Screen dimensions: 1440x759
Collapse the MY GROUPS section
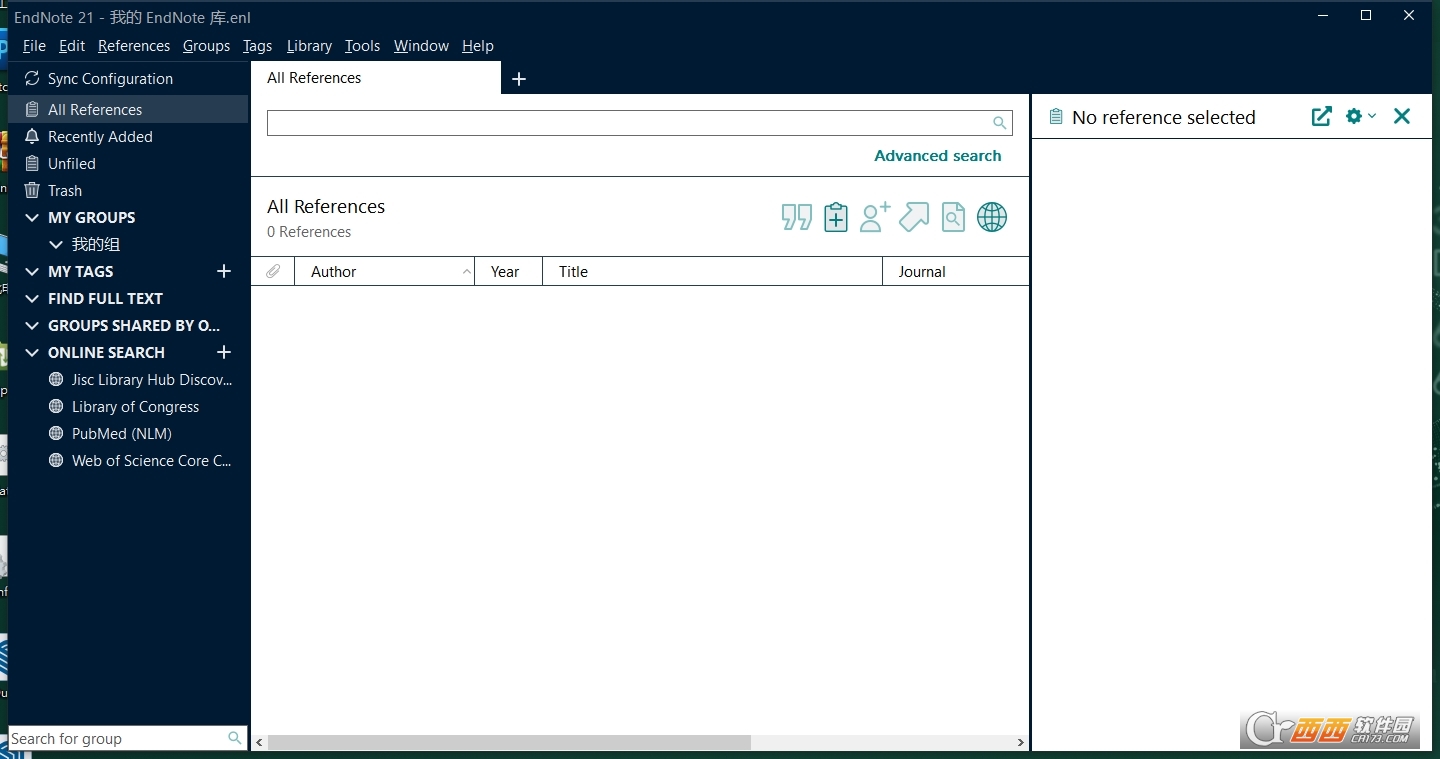click(32, 217)
